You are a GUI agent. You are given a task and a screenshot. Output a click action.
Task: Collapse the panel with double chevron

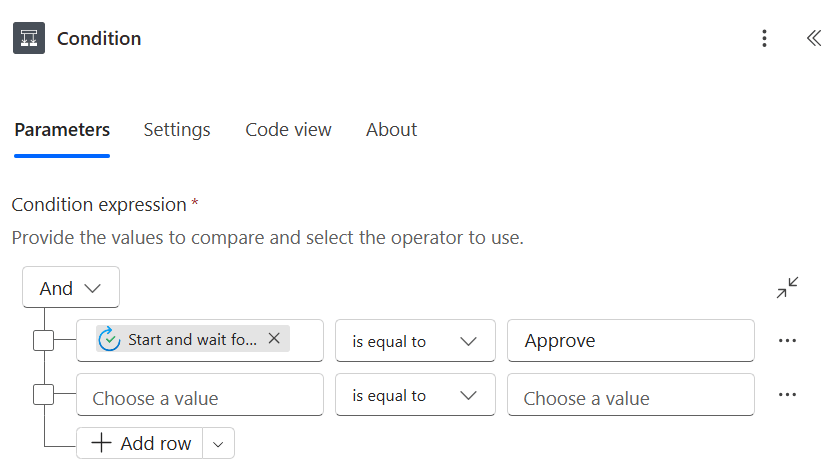pos(813,38)
